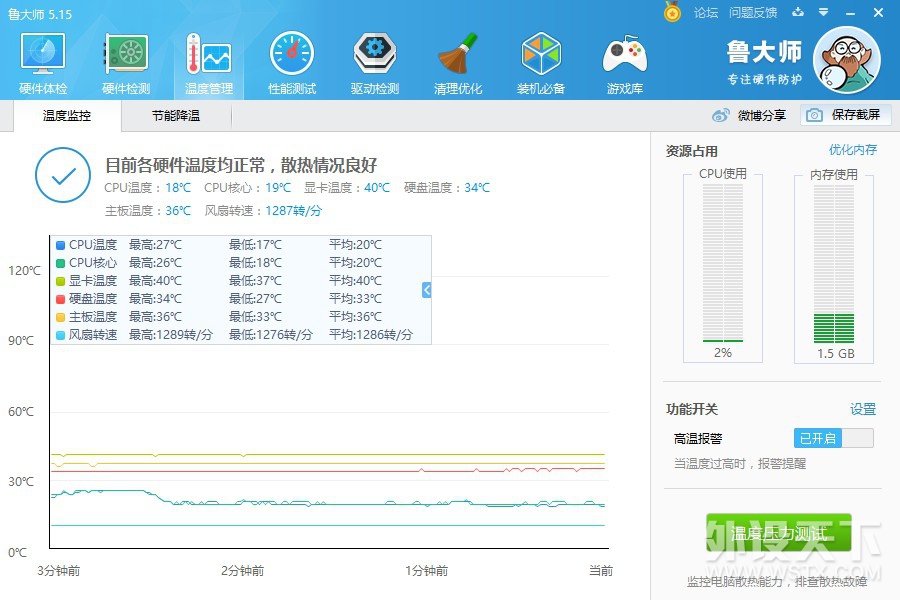The width and height of the screenshot is (900, 600).
Task: Open 清理优化 broom icon
Action: click(458, 53)
